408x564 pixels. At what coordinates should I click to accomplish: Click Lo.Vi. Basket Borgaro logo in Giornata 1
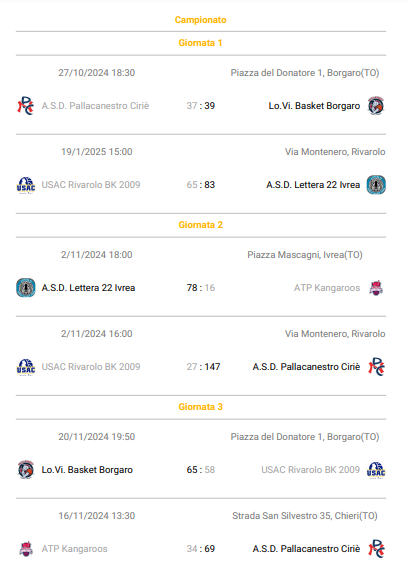(376, 106)
